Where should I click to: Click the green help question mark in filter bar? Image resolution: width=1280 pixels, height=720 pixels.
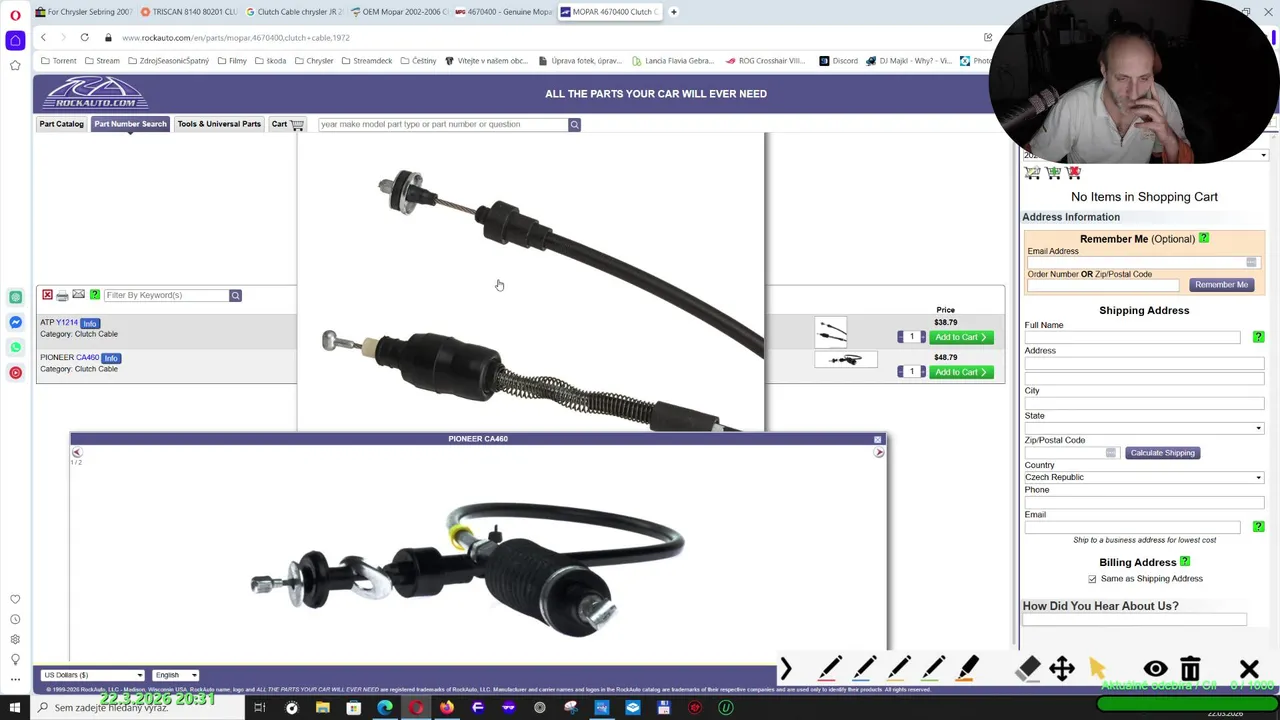pyautogui.click(x=95, y=295)
